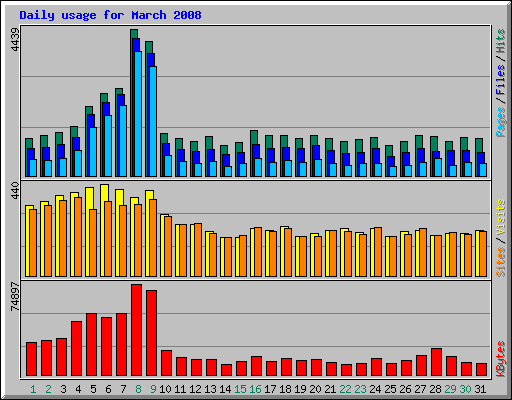Viewport: 512px width, 400px height.
Task: Click day 16 on the date axis
Action: point(255,389)
